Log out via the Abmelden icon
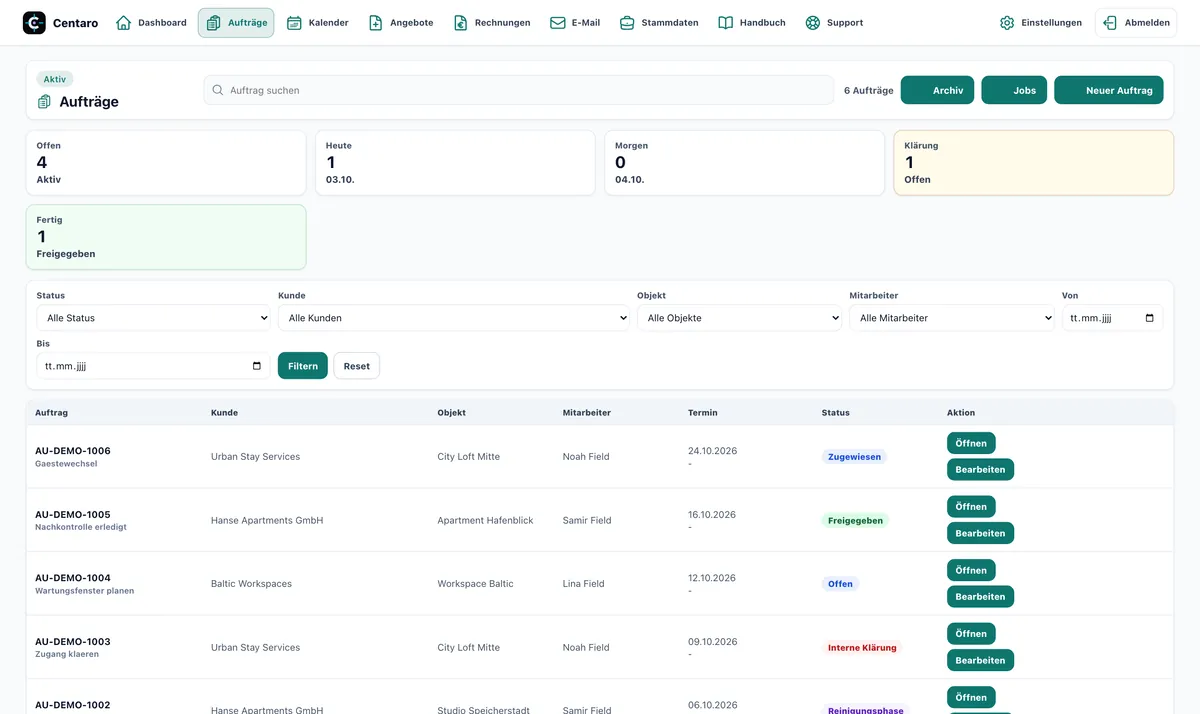Viewport: 1200px width, 714px height. click(1110, 23)
